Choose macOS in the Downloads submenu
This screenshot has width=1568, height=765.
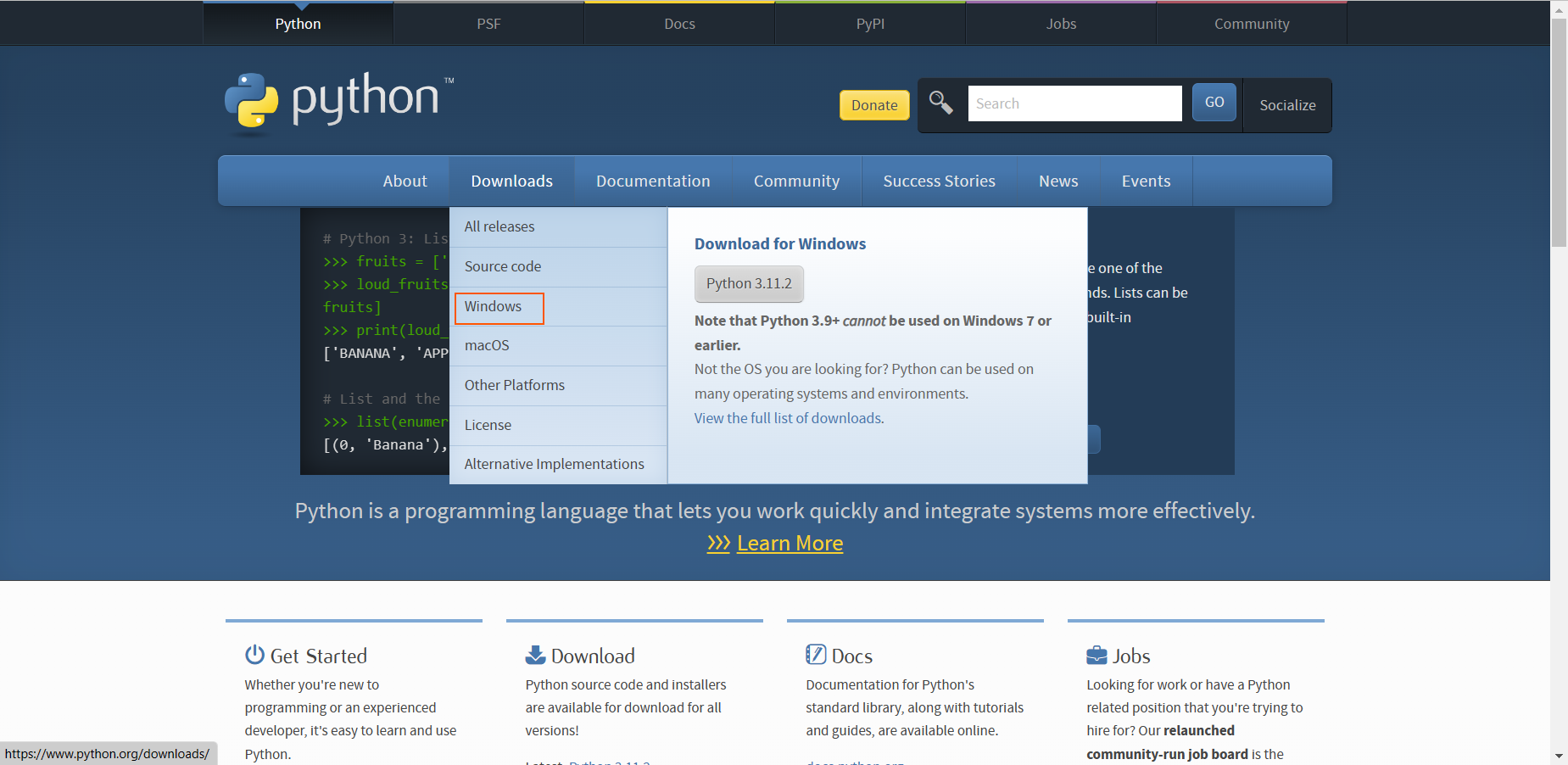(558, 345)
